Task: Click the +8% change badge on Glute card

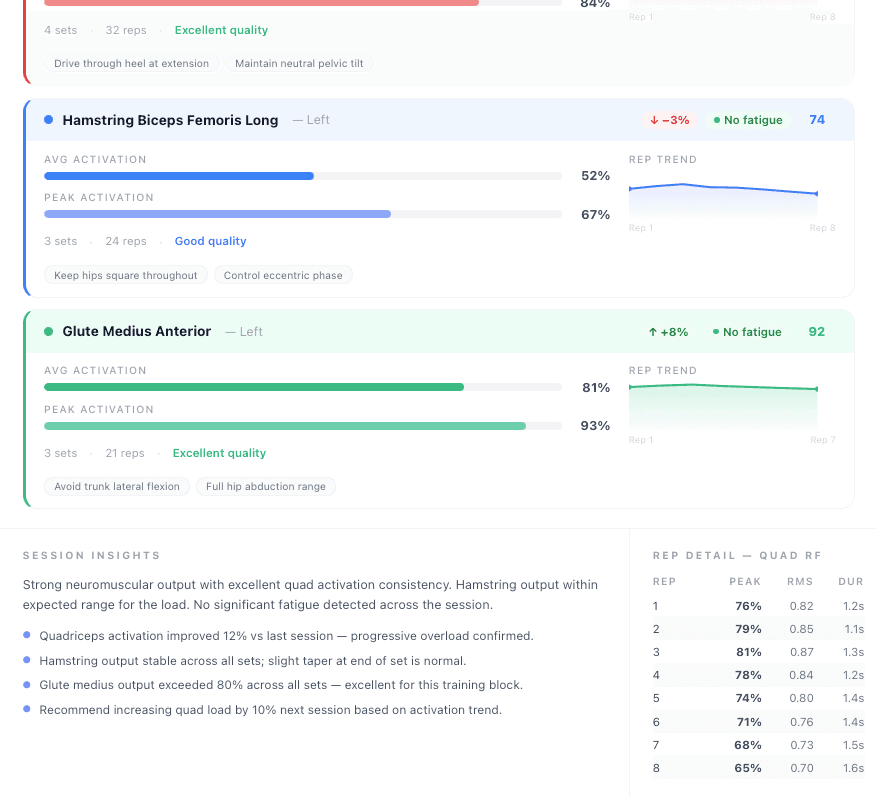Action: pos(668,332)
